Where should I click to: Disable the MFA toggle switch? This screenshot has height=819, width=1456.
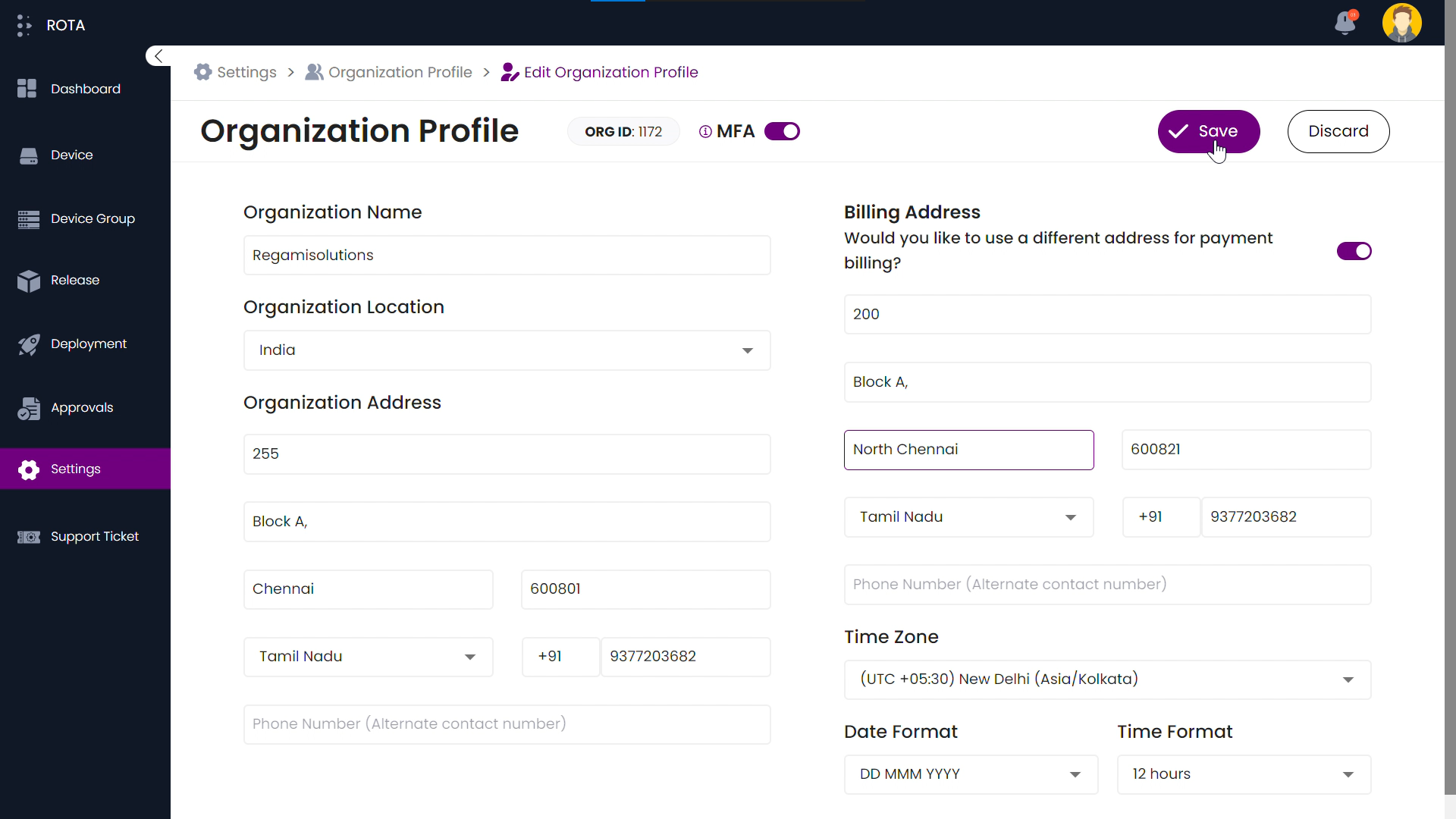point(782,132)
